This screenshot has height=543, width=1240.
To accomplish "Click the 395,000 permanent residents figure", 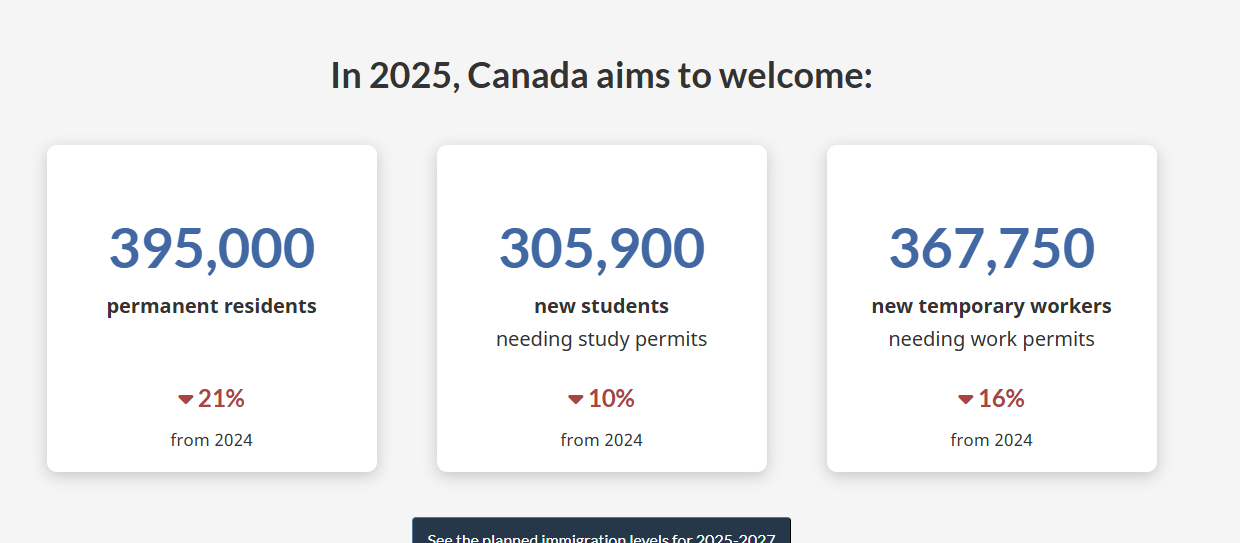I will (212, 248).
